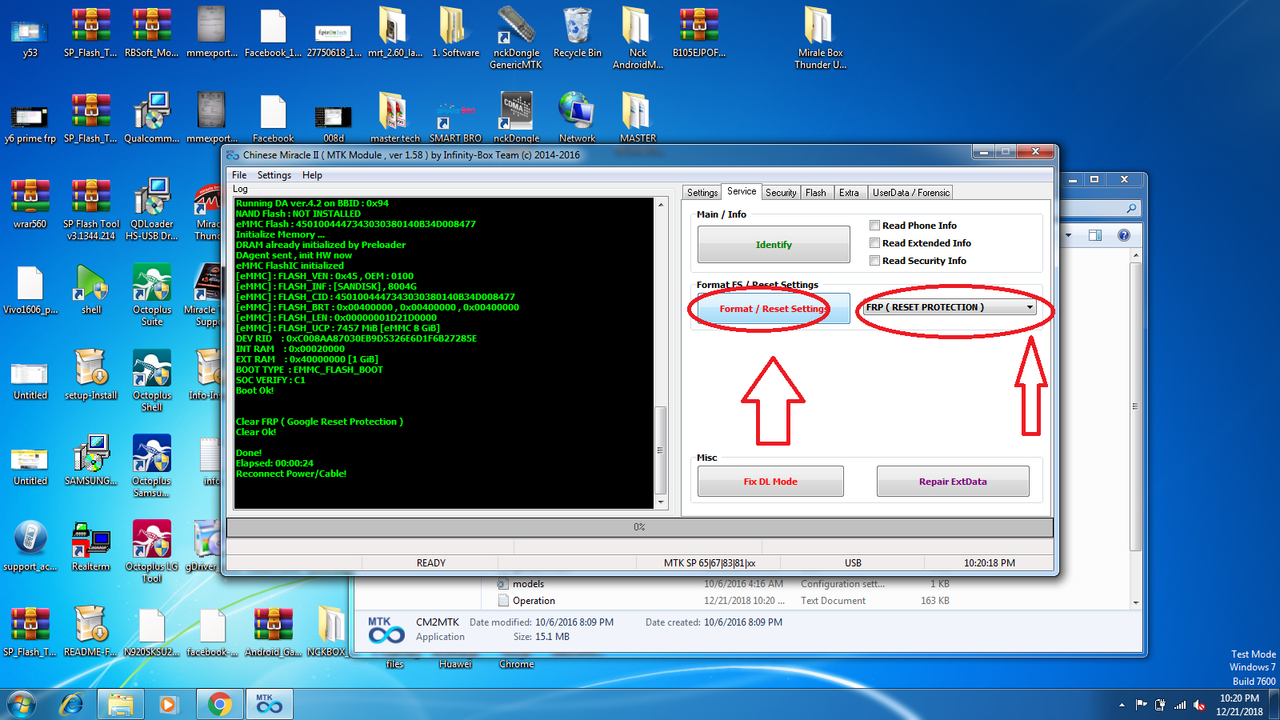Open the SP Flash Tool v3.1344.214 archive
Viewport: 1280px width, 720px height.
pyautogui.click(x=91, y=210)
